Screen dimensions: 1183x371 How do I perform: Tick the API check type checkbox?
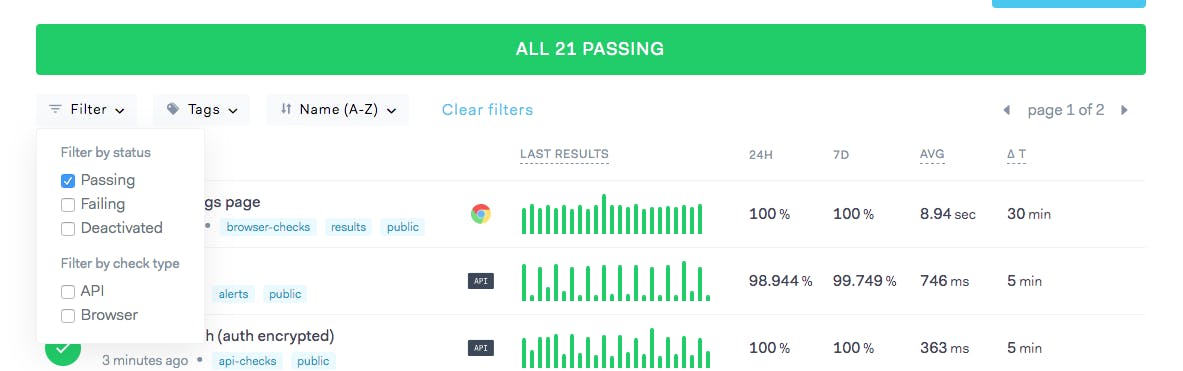tap(68, 292)
